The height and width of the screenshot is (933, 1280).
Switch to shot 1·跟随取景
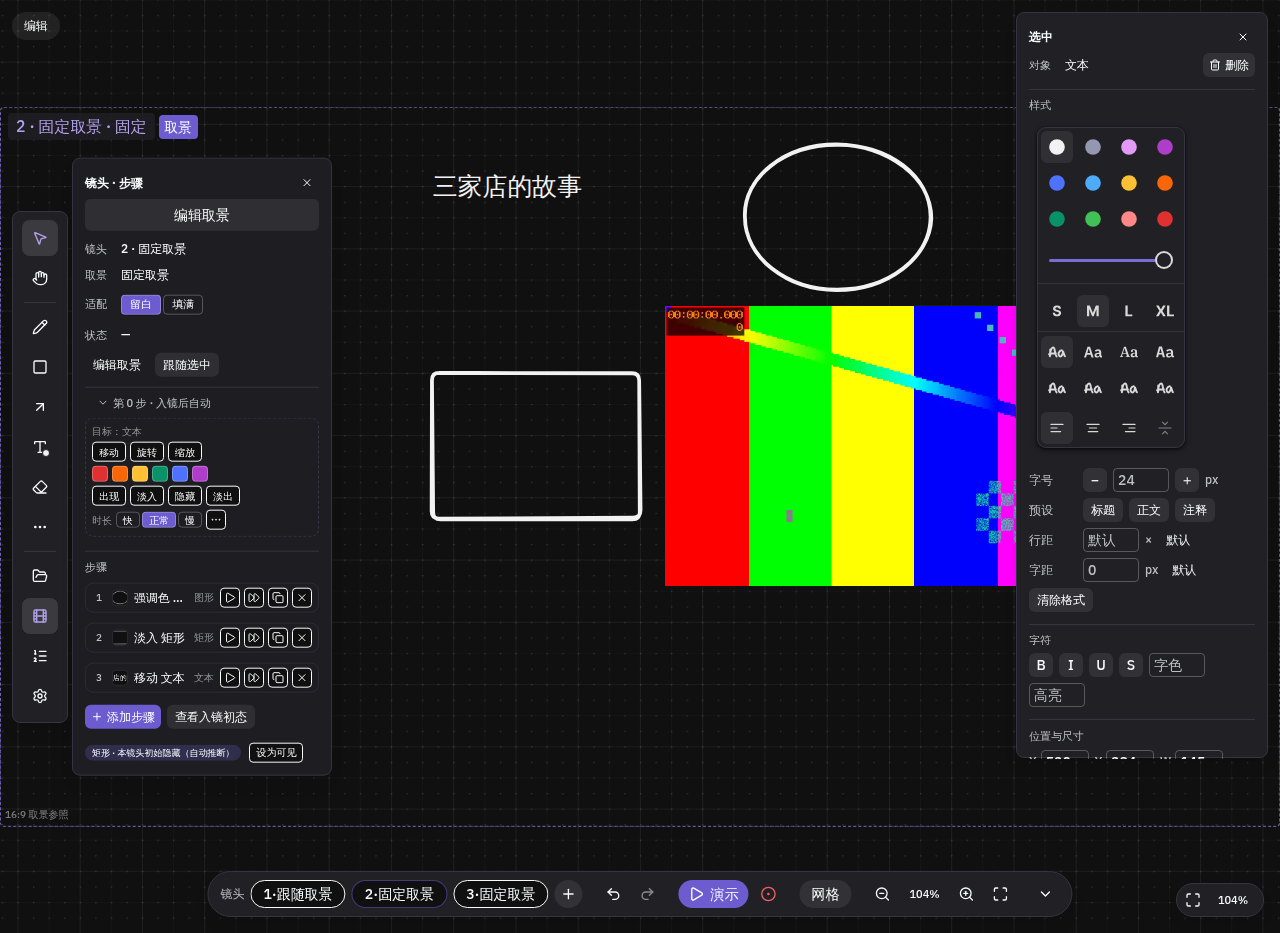pos(298,894)
